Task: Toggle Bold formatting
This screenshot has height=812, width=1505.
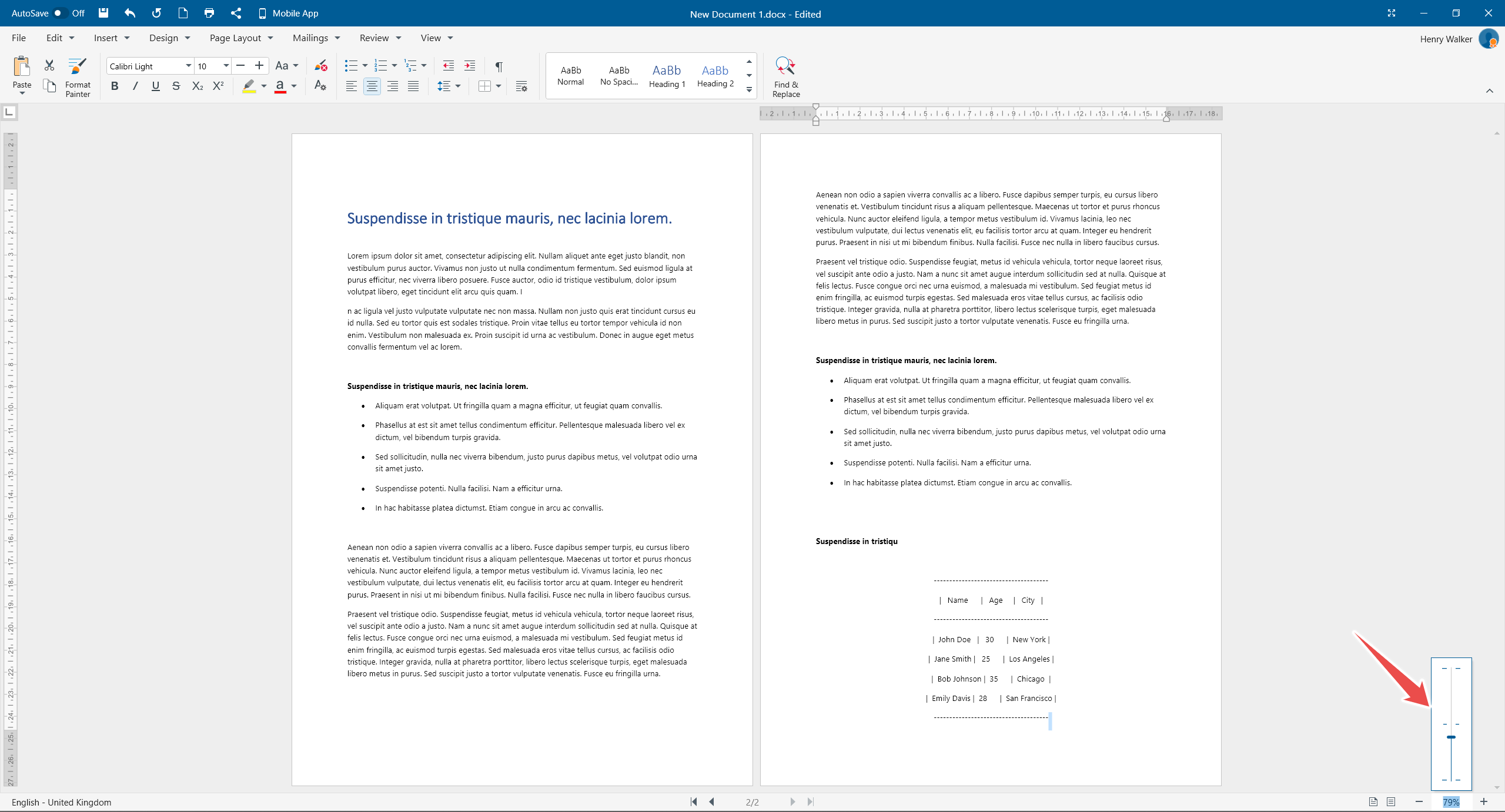Action: (115, 86)
